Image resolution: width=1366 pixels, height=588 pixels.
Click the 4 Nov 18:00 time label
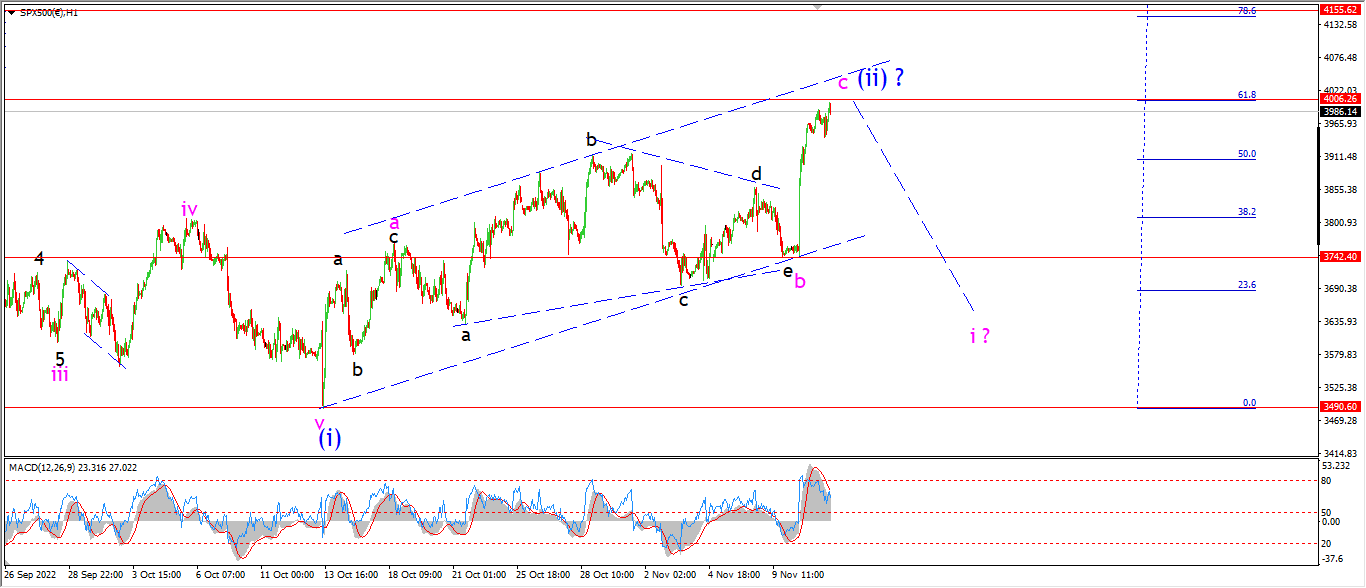(733, 575)
